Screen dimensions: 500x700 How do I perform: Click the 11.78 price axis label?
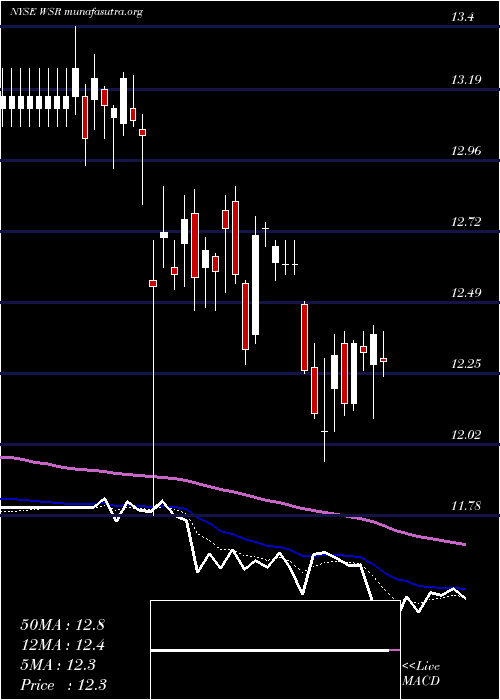click(467, 506)
